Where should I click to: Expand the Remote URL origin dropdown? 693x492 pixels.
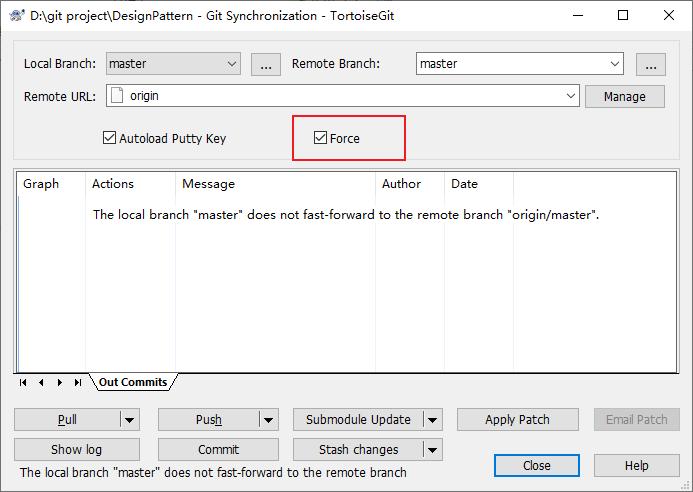(x=571, y=95)
